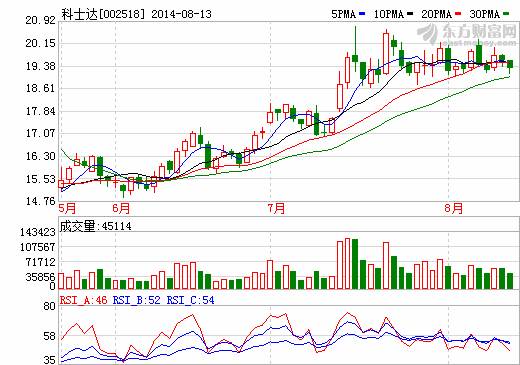Click the 17.84 price axis label
520x365 pixels.
coord(40,111)
